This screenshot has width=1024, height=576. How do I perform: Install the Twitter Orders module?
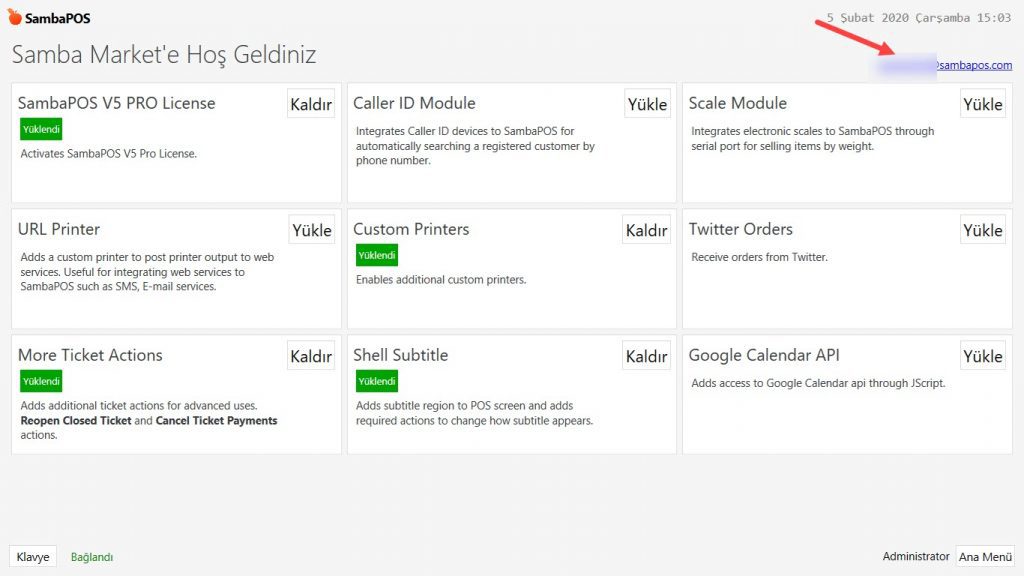pyautogui.click(x=982, y=230)
